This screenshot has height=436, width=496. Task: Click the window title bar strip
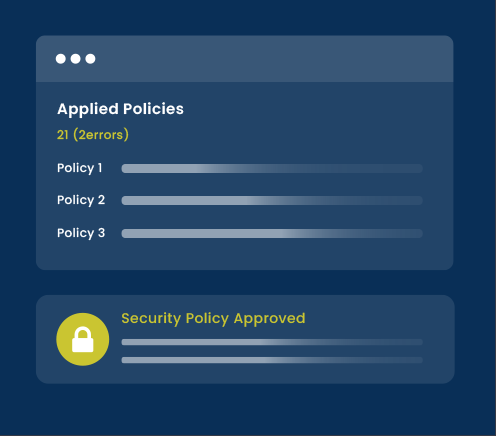pos(245,59)
